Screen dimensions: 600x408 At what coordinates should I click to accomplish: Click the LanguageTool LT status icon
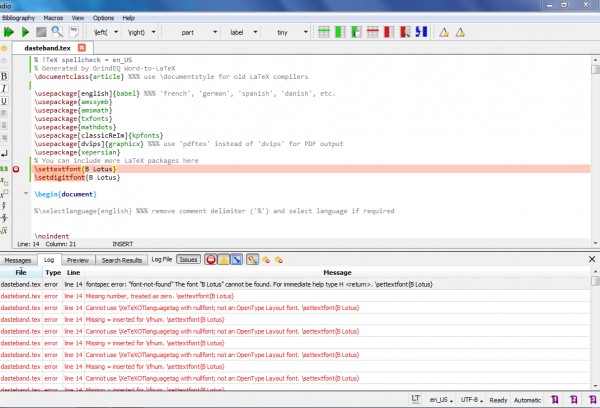click(414, 398)
